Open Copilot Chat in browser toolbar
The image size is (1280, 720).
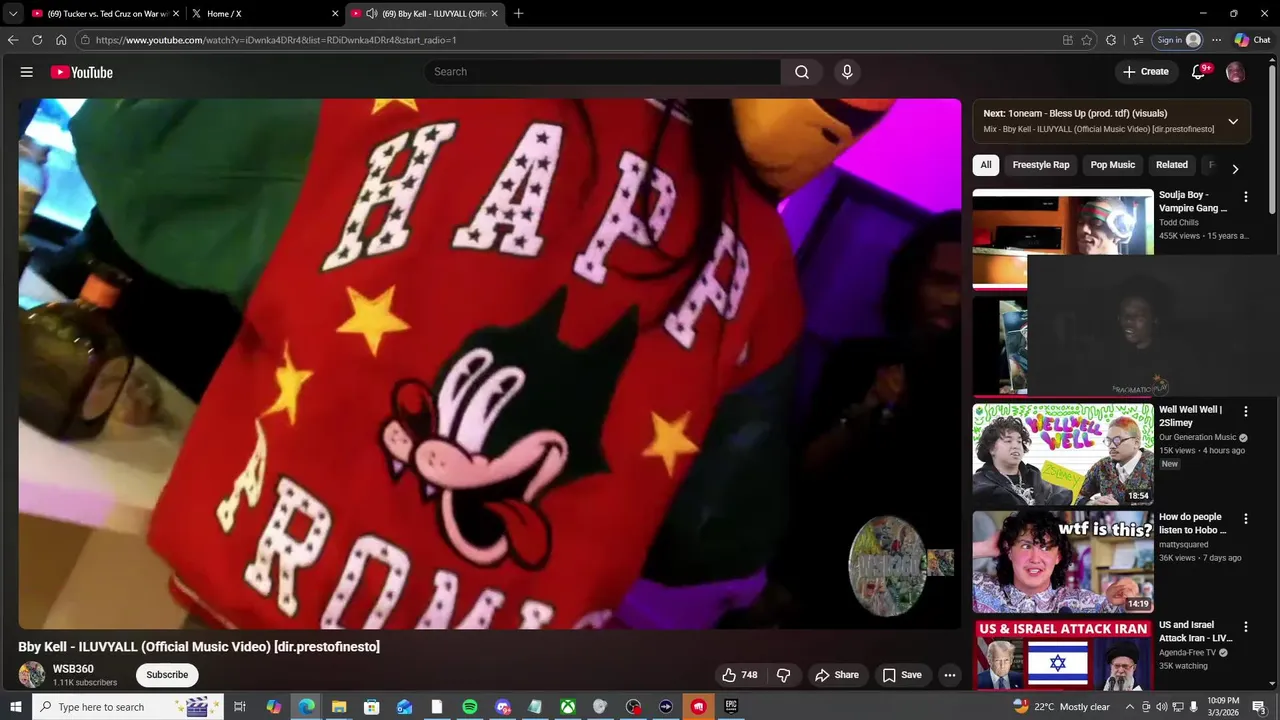coord(1253,40)
